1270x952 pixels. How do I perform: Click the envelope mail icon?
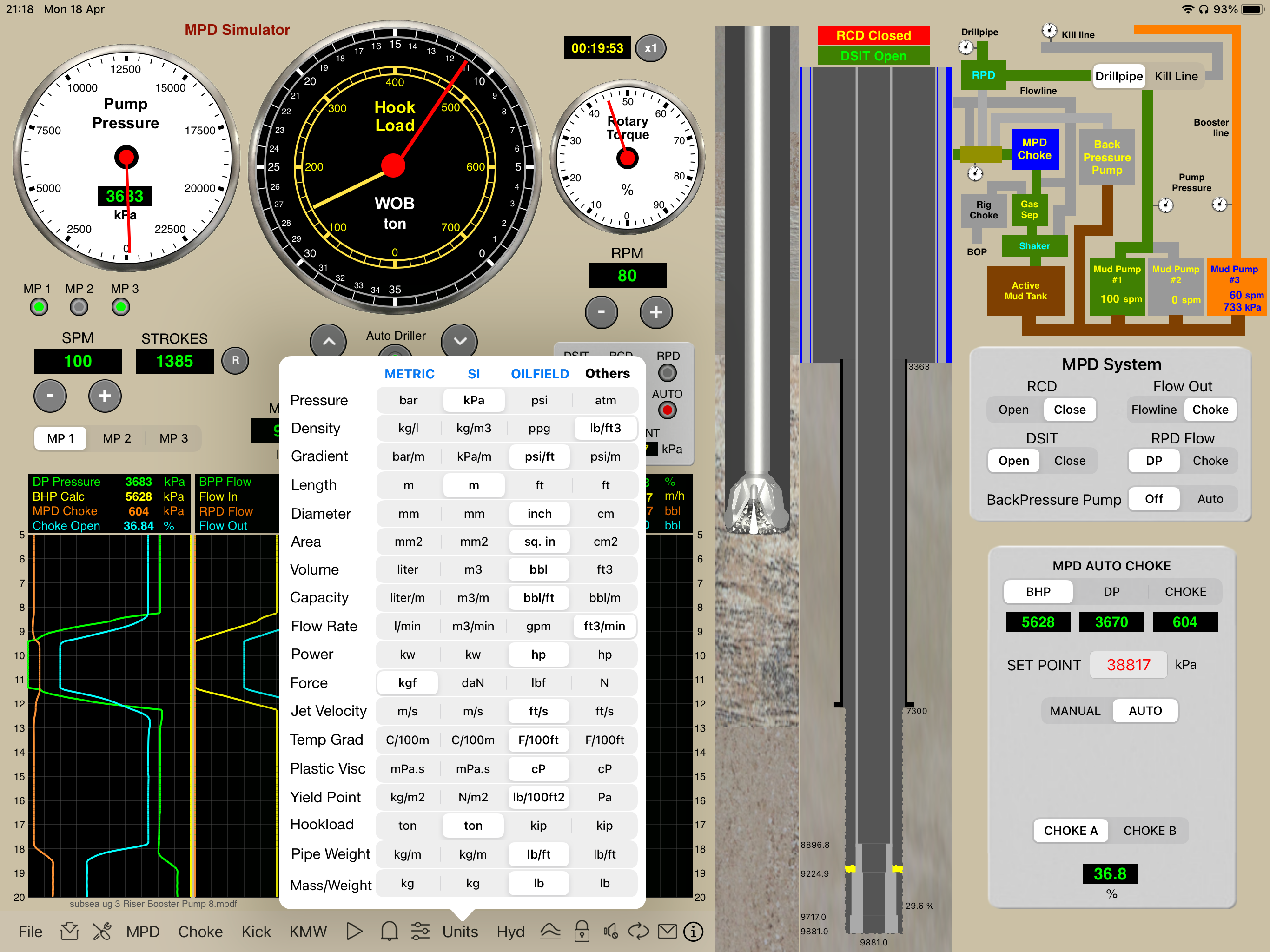click(x=667, y=932)
